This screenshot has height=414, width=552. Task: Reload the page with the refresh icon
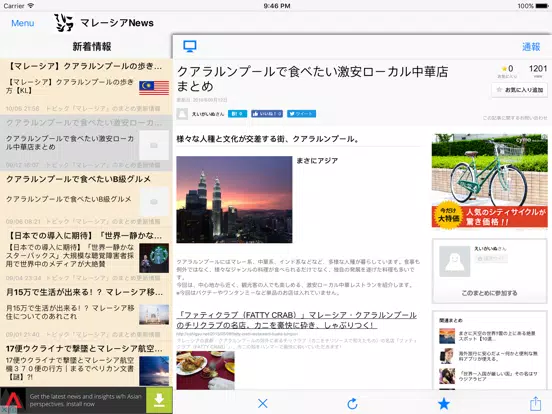(352, 403)
